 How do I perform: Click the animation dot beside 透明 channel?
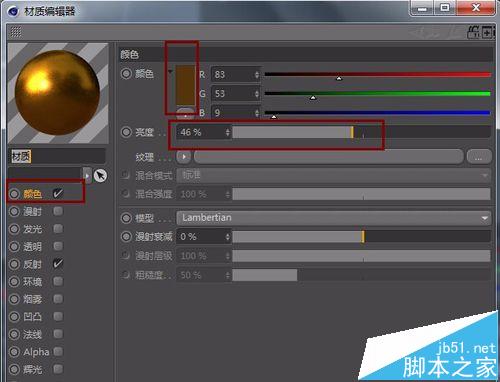coord(14,247)
